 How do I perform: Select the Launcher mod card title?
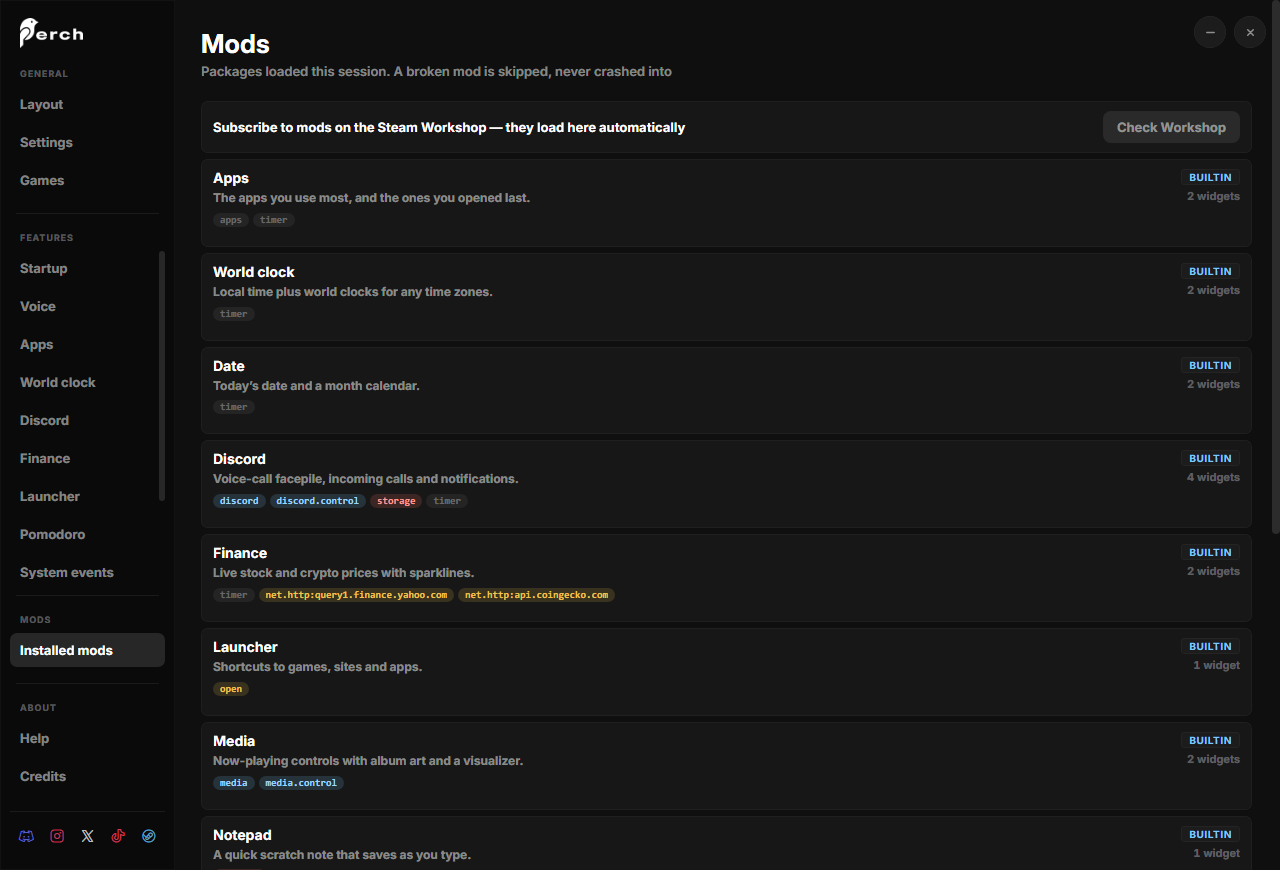point(245,647)
